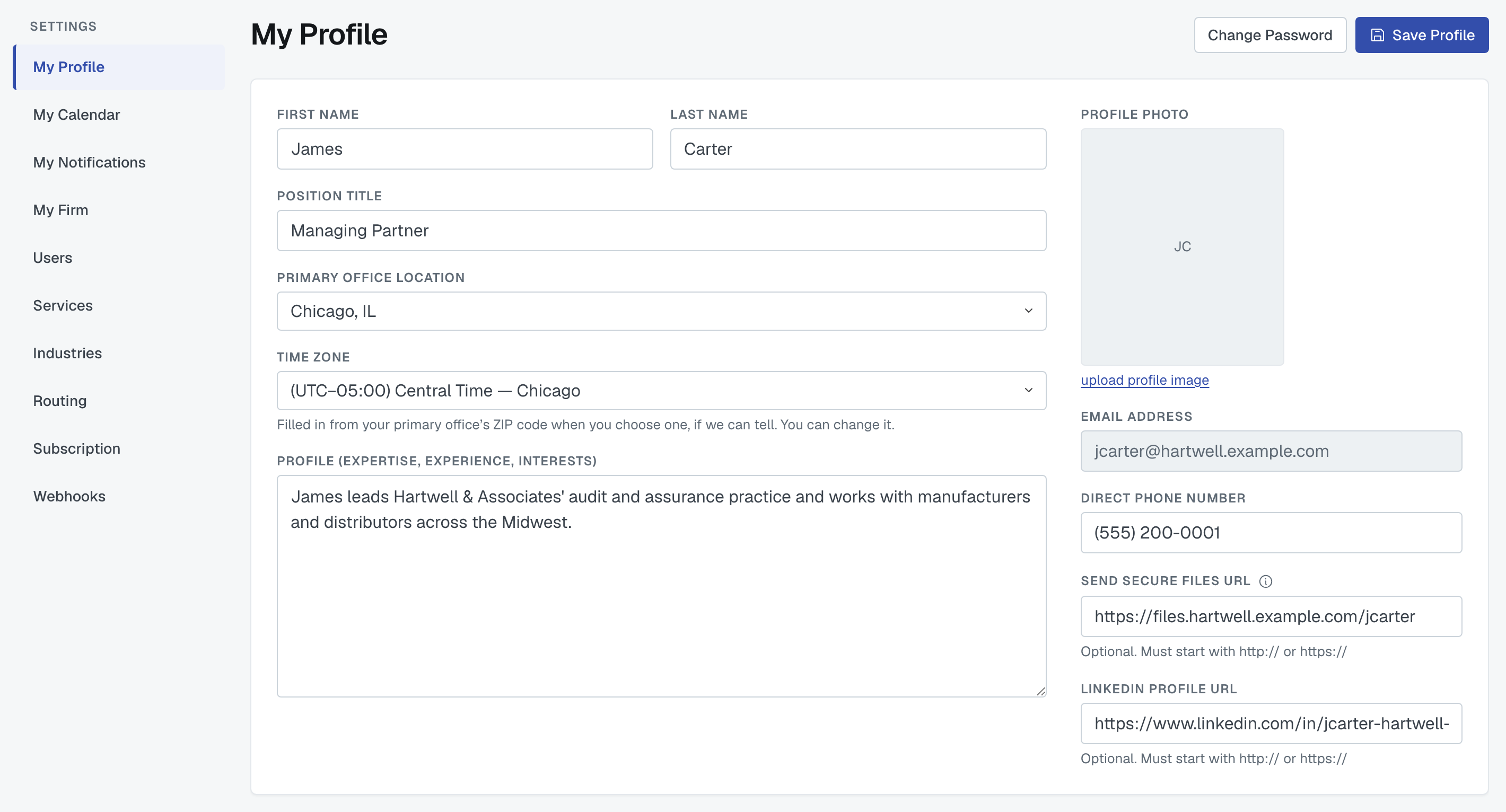
Task: Click the Save Profile button
Action: 1421,35
